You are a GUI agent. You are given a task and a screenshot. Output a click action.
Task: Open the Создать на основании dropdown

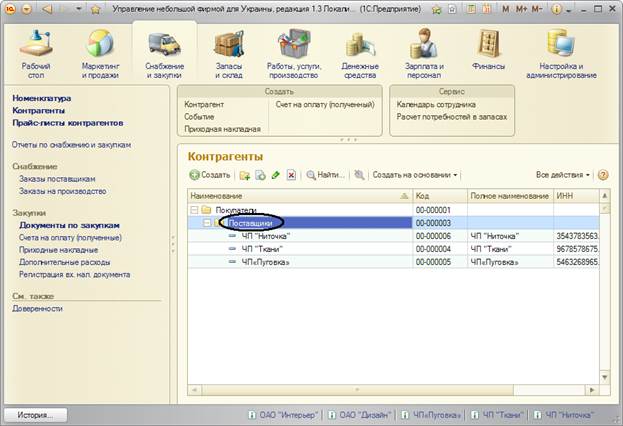pos(415,175)
